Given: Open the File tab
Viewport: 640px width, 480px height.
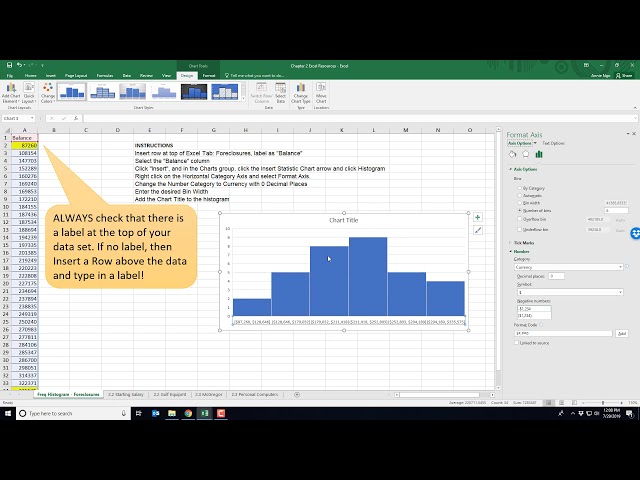Looking at the screenshot, I should point(10,76).
